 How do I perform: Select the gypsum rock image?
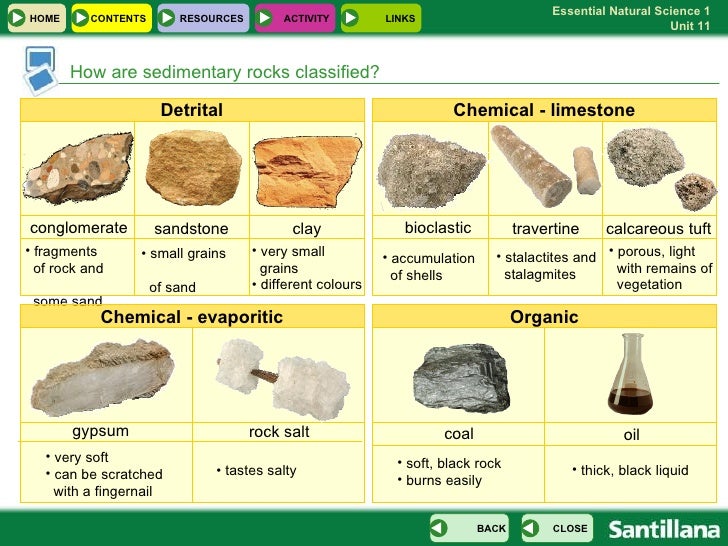coord(102,378)
